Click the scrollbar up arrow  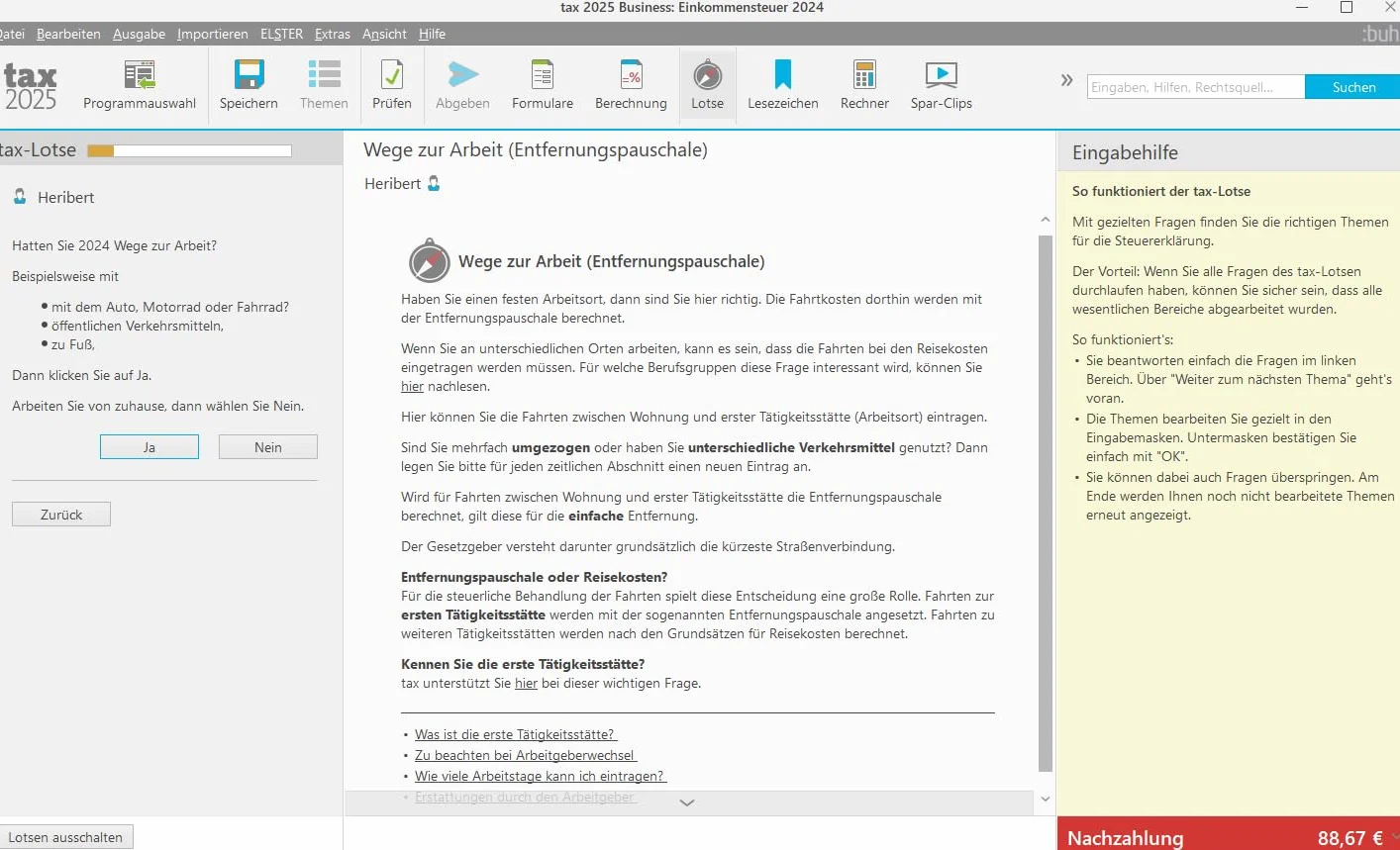tap(1046, 220)
